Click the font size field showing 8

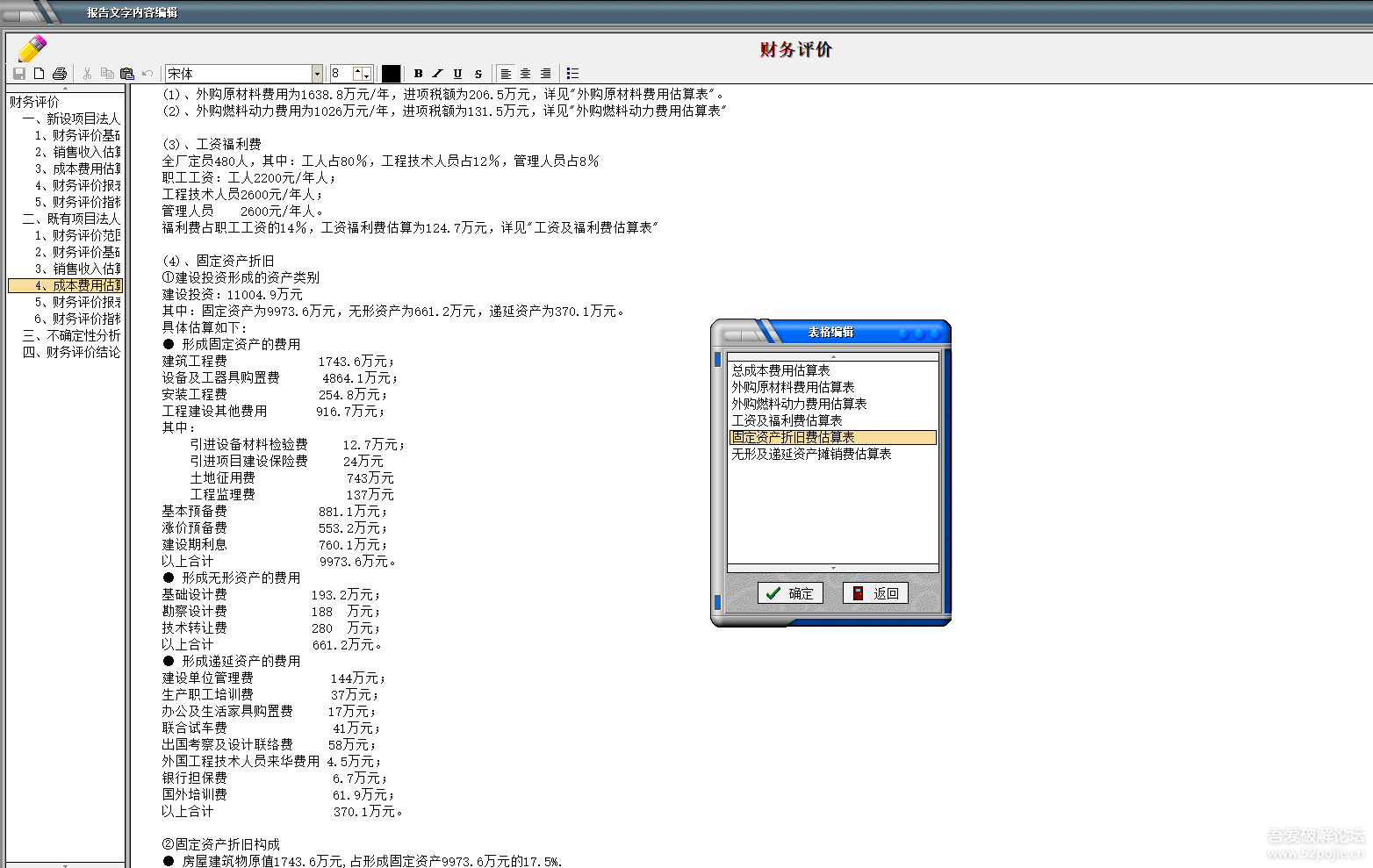341,74
